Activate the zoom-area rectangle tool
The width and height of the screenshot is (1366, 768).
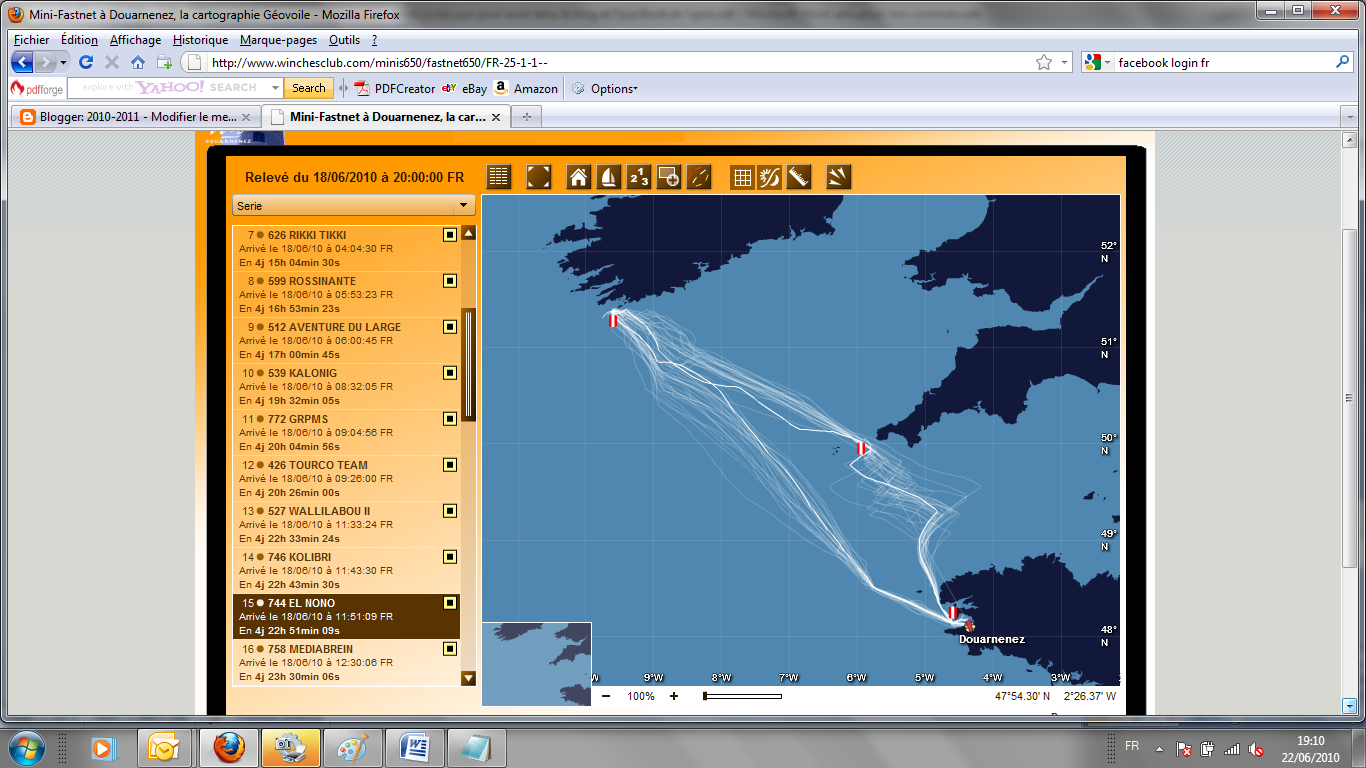click(668, 177)
